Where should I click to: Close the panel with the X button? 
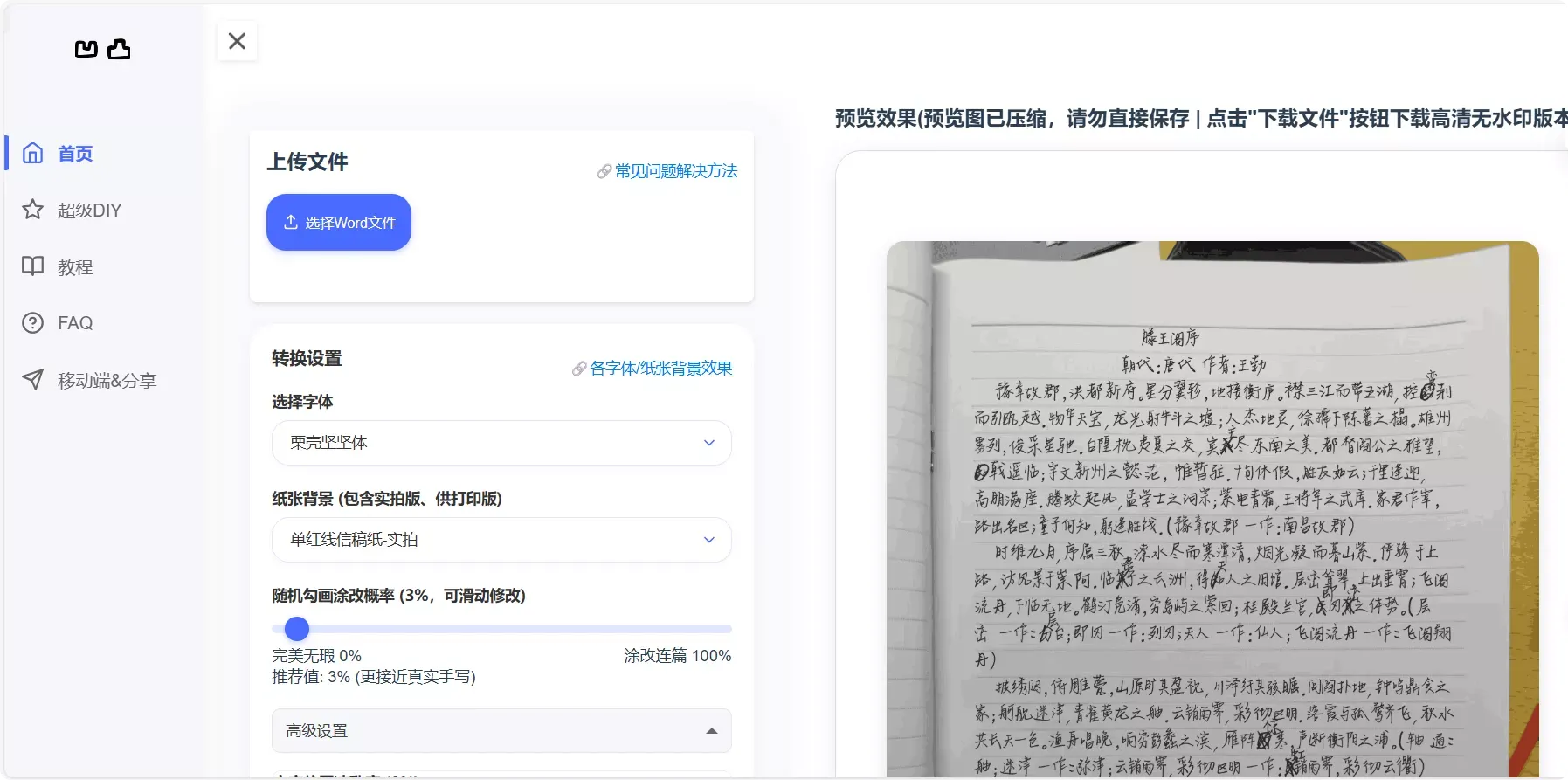coord(237,41)
